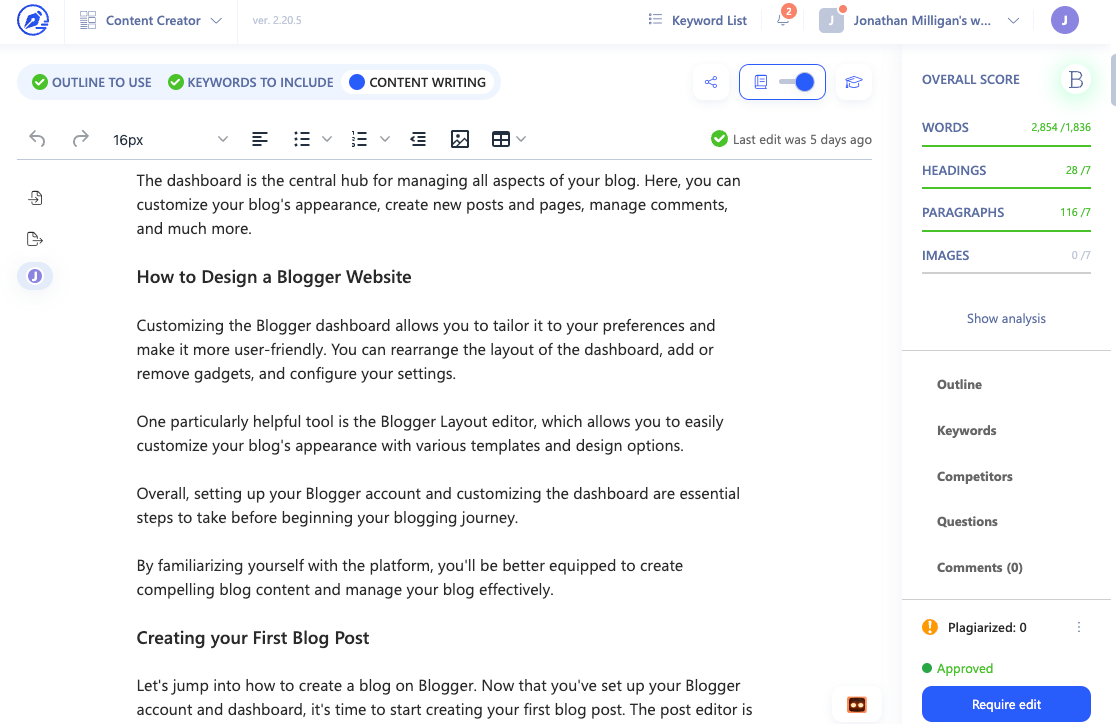
Task: Click the text alignment icon
Action: 260,139
